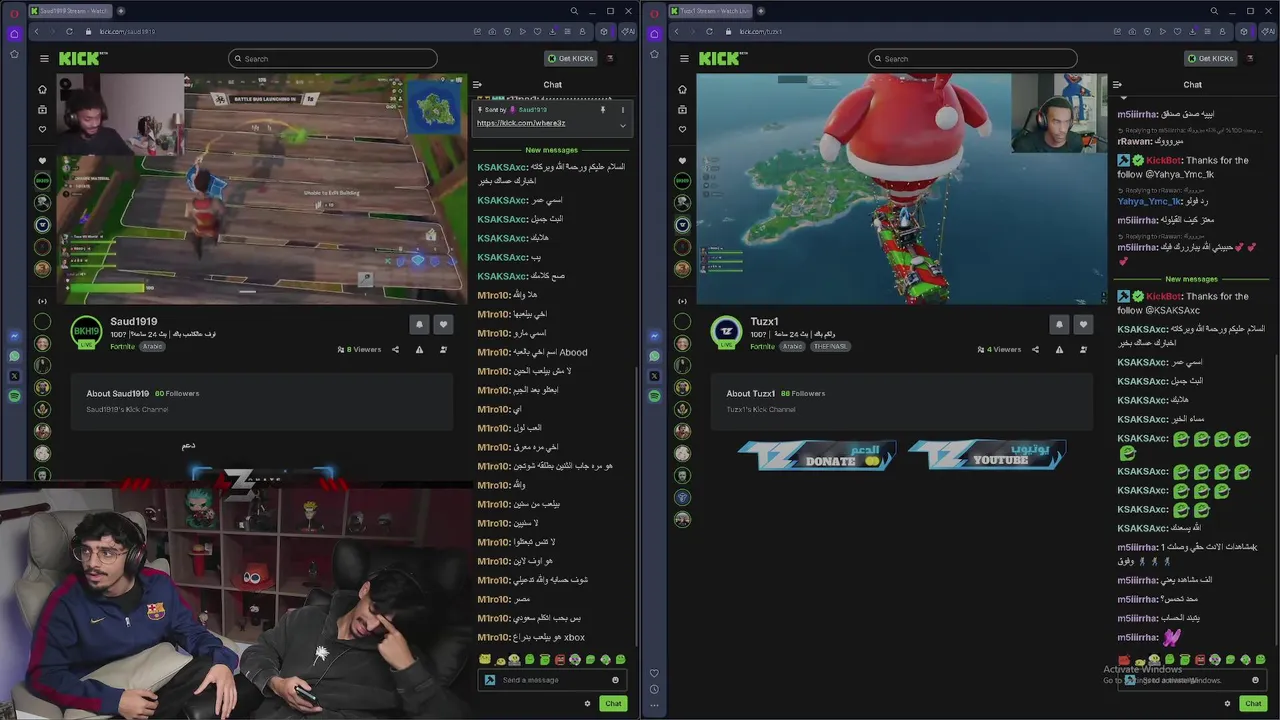Follow Saud1919 with heart button
Viewport: 1280px width, 720px height.
[x=443, y=324]
